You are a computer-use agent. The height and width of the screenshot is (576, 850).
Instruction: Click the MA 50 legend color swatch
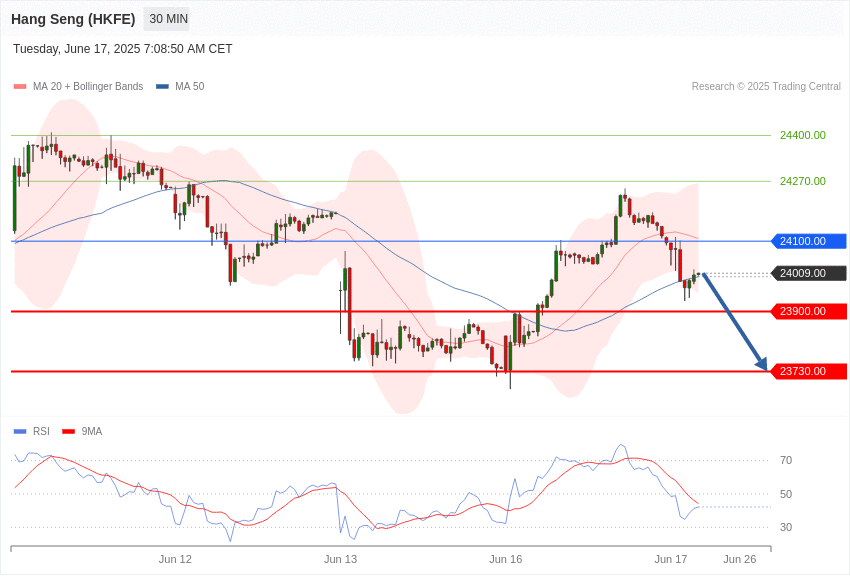(x=162, y=87)
